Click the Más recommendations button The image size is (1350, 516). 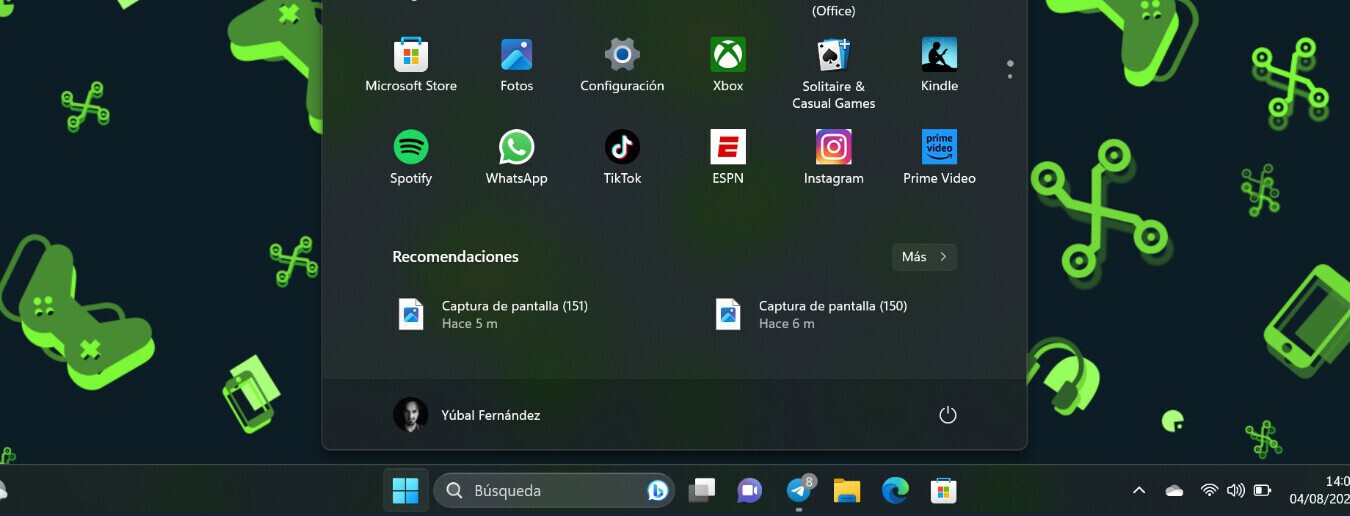pos(924,257)
